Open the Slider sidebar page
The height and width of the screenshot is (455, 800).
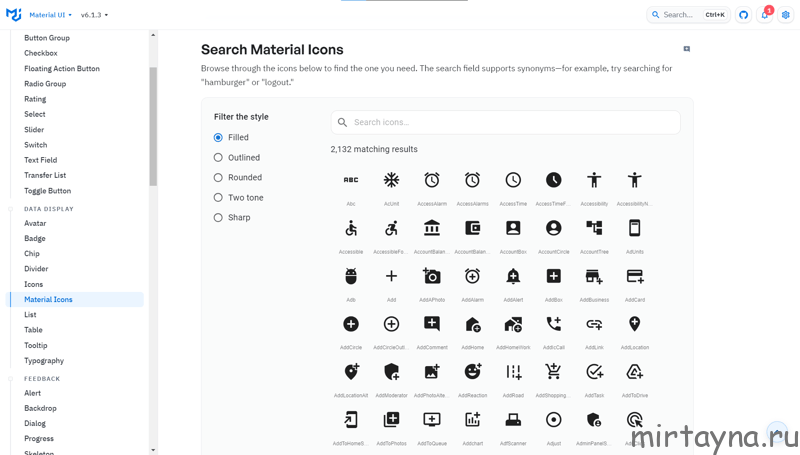click(34, 130)
